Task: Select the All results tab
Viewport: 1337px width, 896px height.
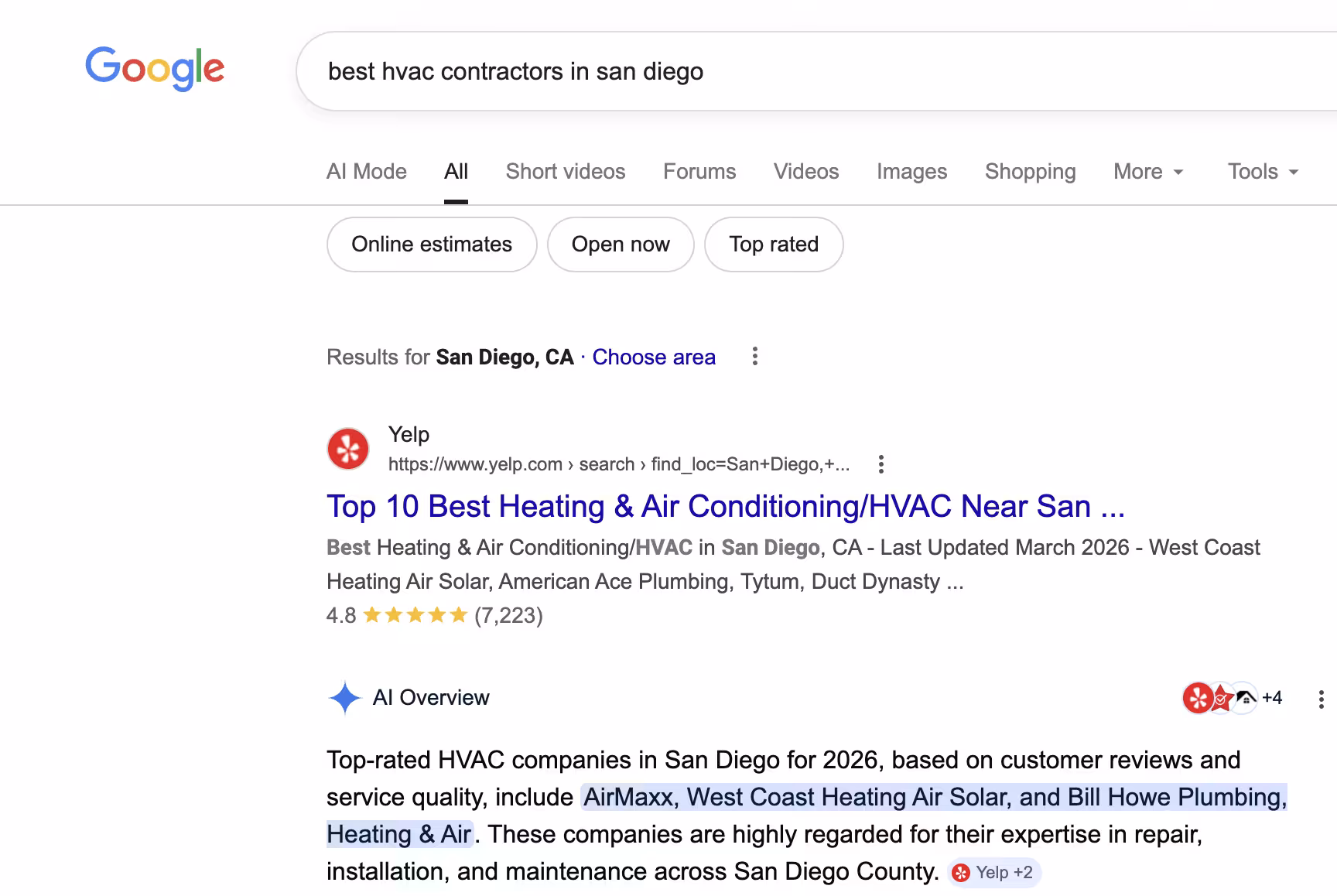Action: click(456, 172)
